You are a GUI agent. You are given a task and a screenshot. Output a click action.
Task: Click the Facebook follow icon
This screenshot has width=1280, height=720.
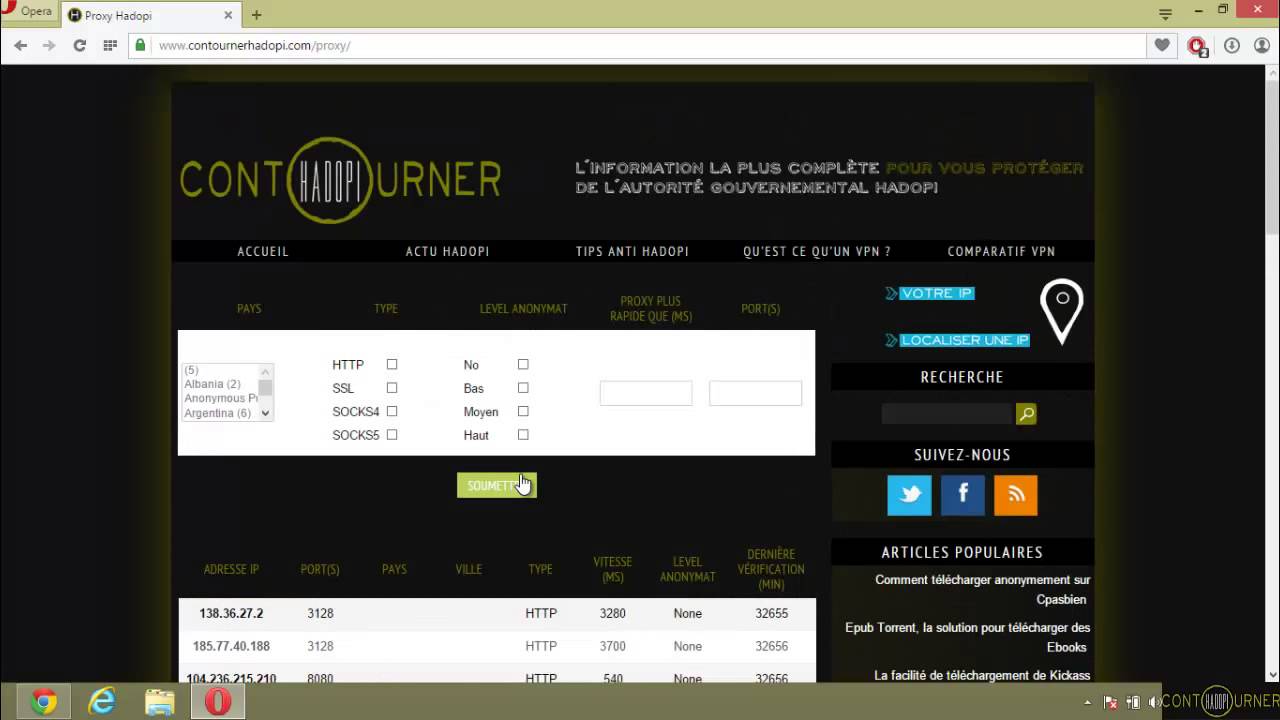[x=963, y=495]
